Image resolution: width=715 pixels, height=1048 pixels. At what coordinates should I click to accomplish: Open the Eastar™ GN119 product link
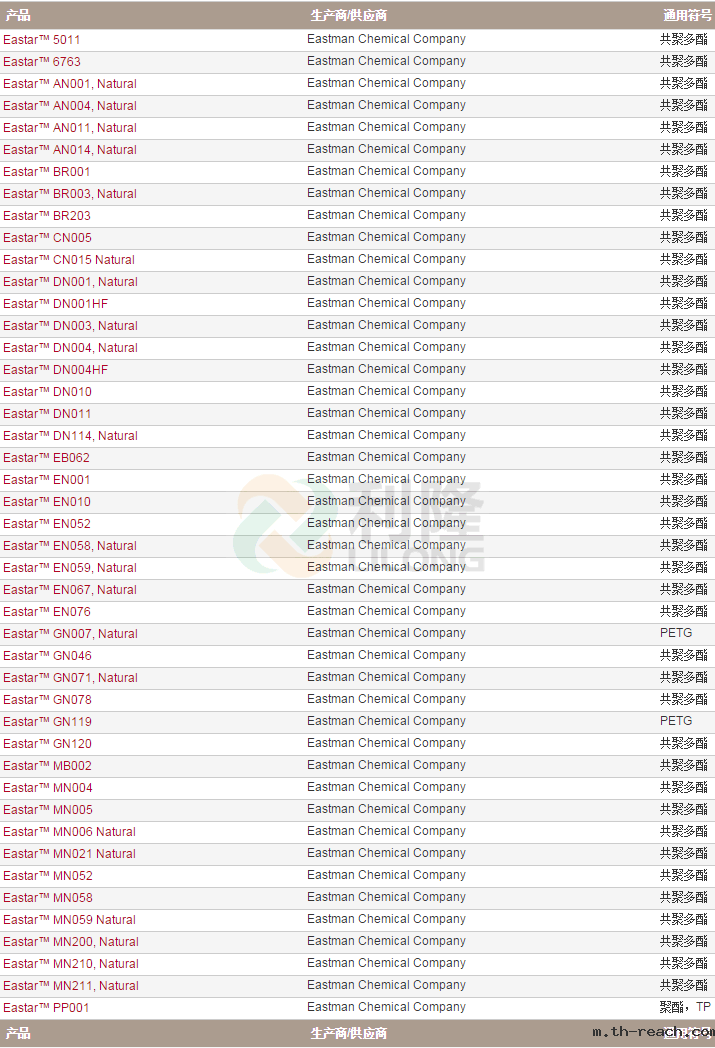[47, 722]
